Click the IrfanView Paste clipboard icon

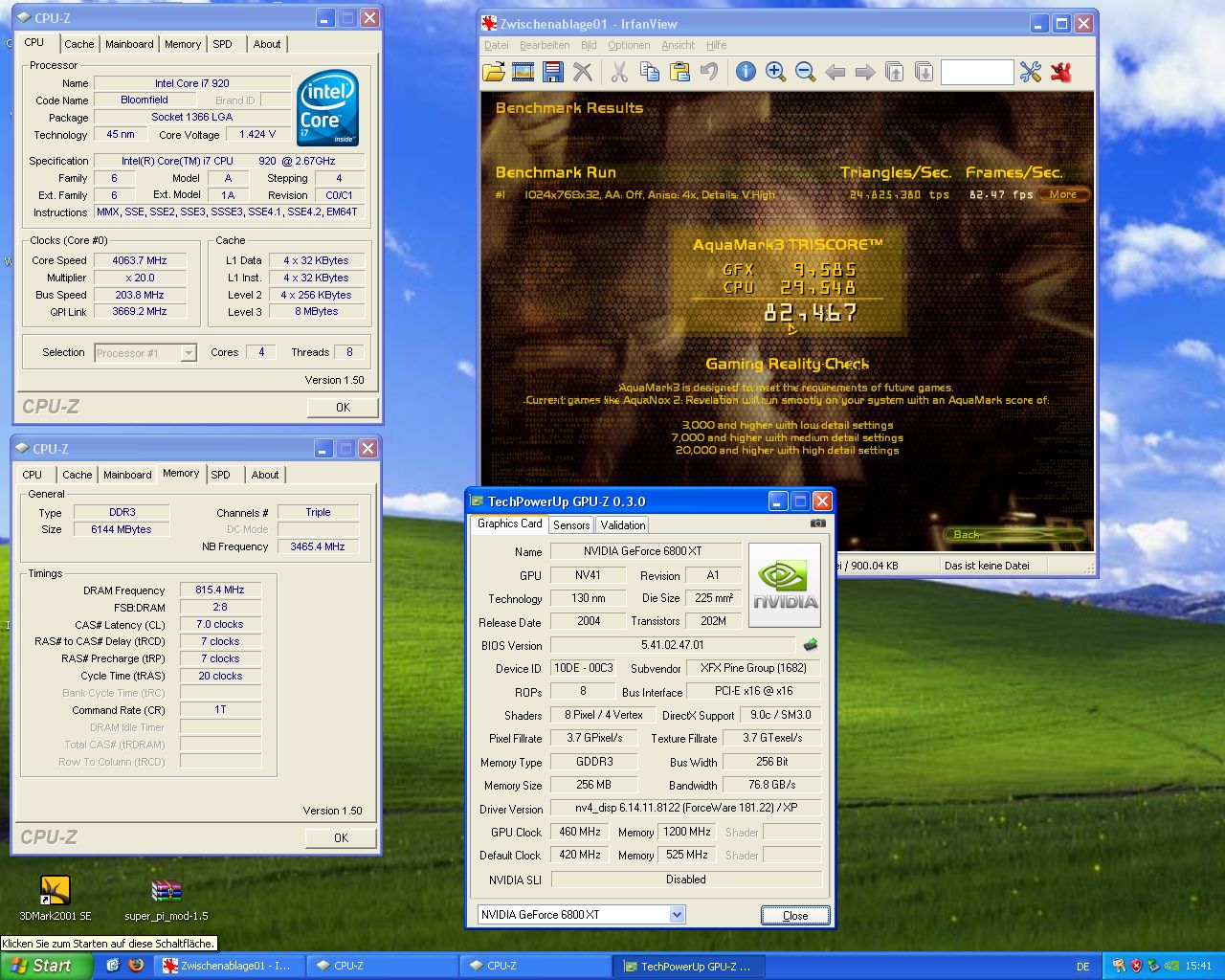[679, 72]
